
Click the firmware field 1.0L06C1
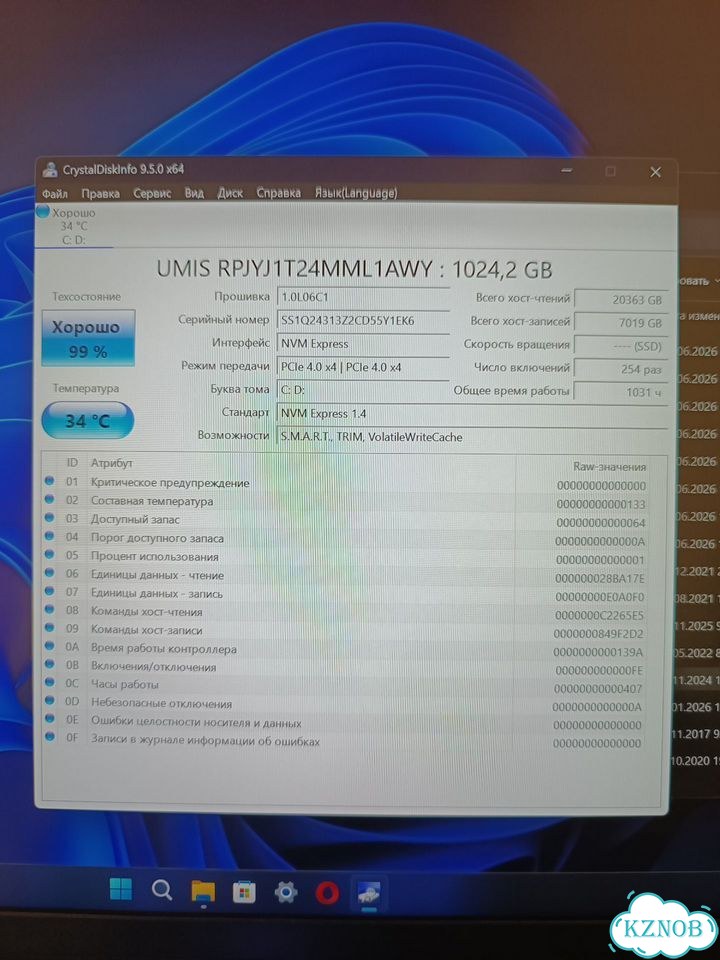point(363,297)
